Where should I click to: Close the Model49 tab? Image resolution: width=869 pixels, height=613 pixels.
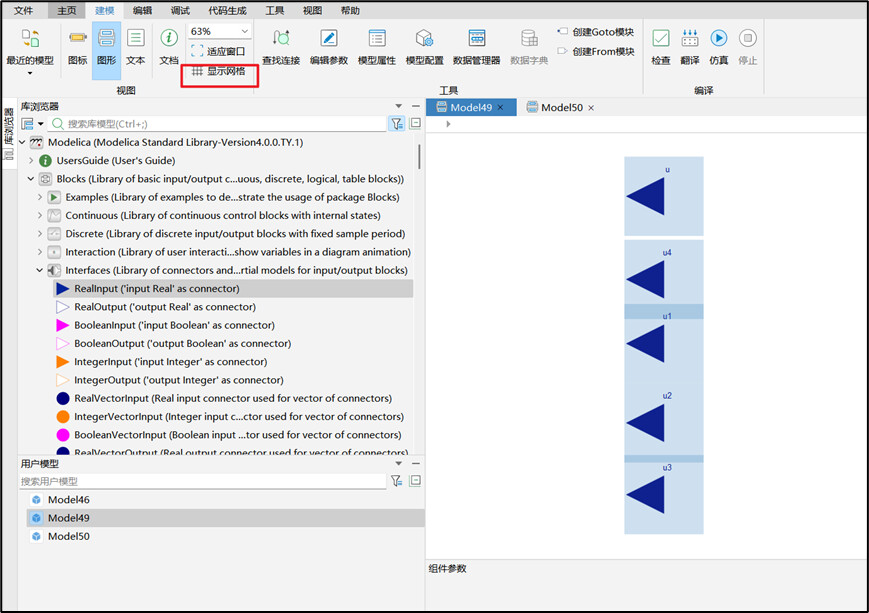(500, 108)
